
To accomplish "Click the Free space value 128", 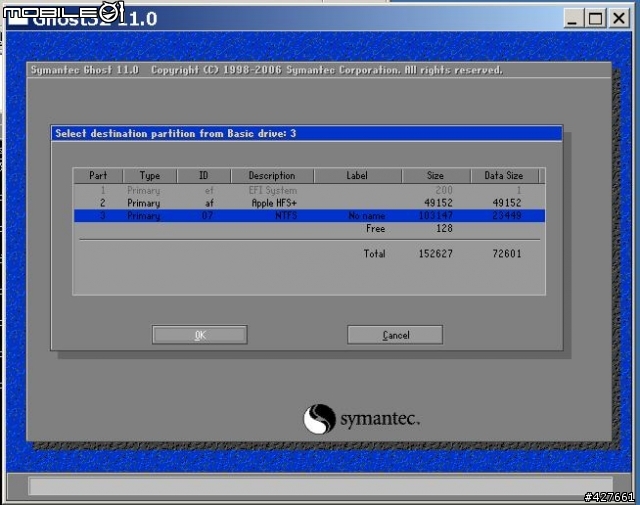I will (444, 228).
